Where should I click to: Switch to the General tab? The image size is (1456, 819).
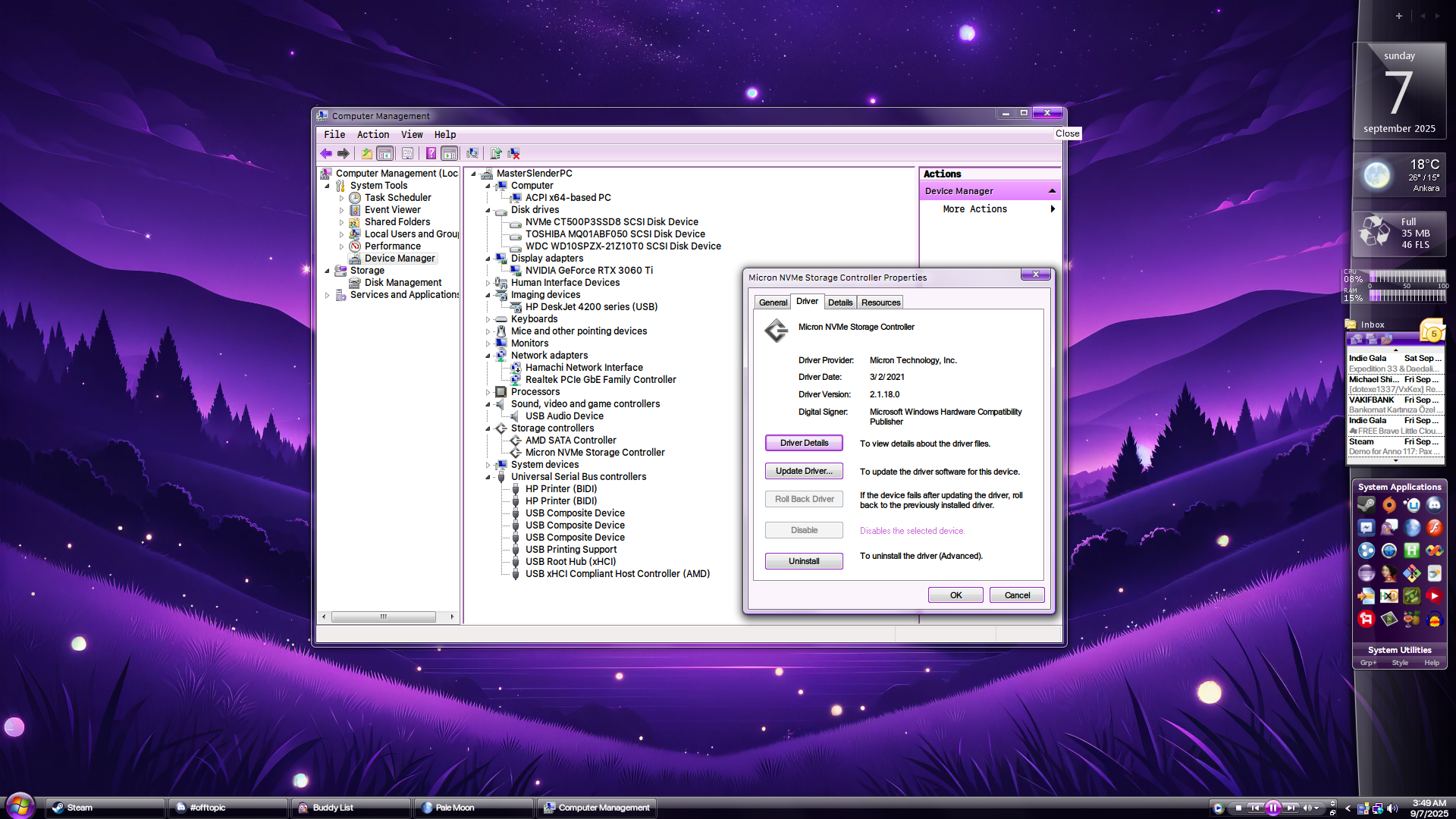click(773, 303)
